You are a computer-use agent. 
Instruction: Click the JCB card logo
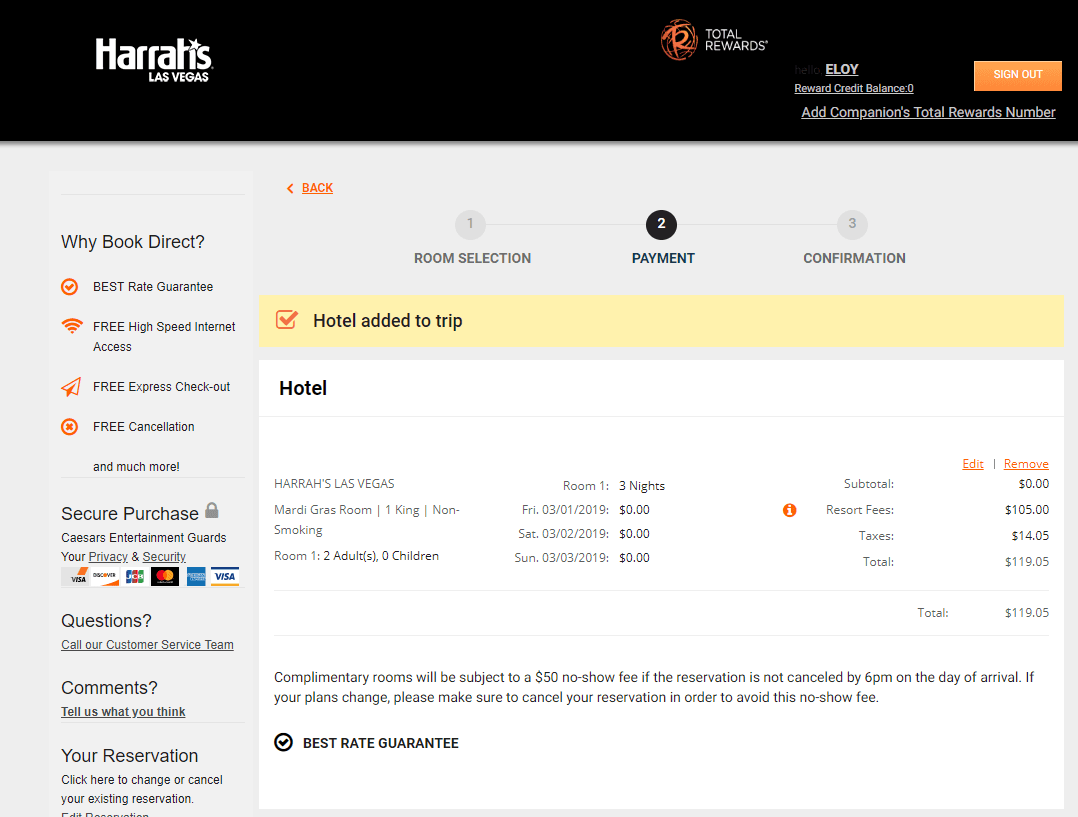(x=135, y=576)
